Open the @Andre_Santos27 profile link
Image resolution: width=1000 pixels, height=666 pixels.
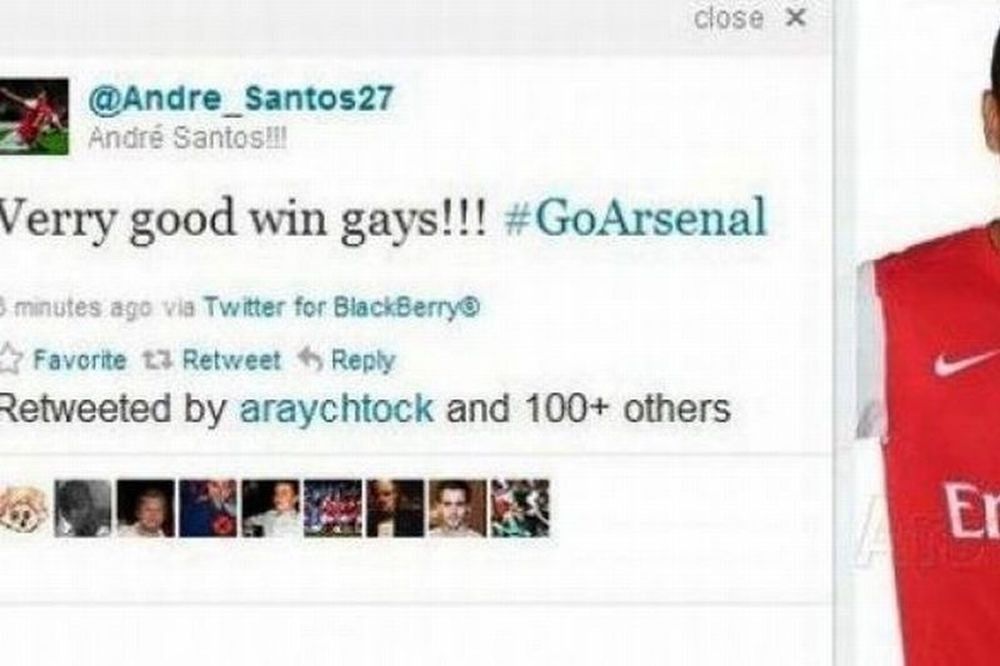241,99
